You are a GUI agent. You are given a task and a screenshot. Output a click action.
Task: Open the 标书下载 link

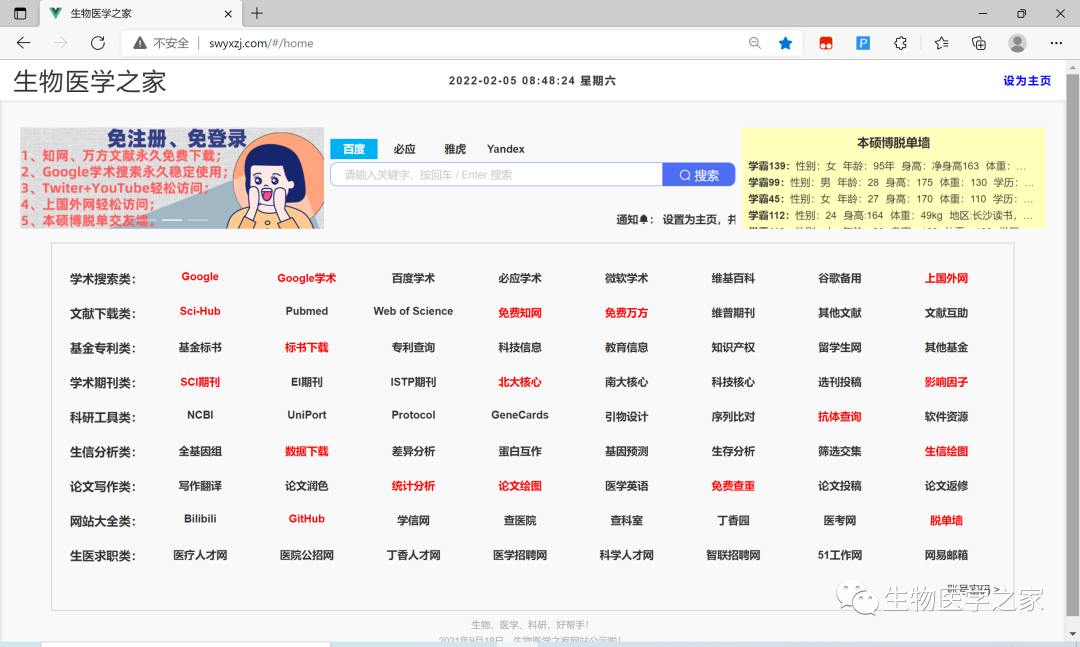pos(307,347)
